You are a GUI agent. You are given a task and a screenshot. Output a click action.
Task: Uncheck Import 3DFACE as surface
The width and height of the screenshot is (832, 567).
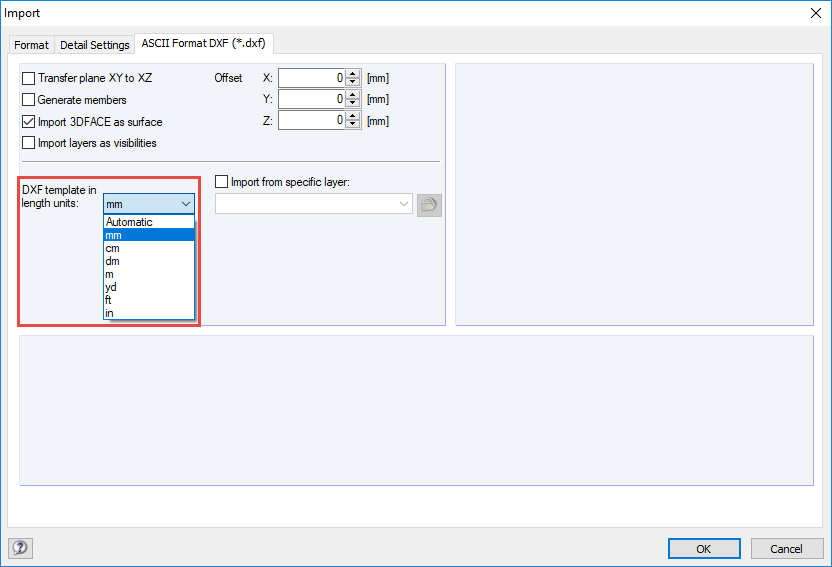pyautogui.click(x=29, y=122)
